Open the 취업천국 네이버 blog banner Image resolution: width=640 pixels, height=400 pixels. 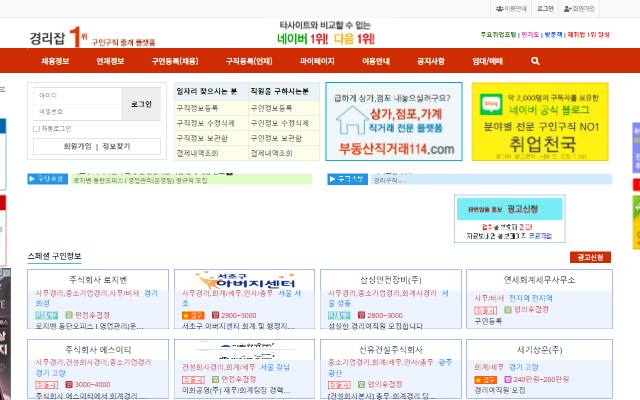pos(540,122)
